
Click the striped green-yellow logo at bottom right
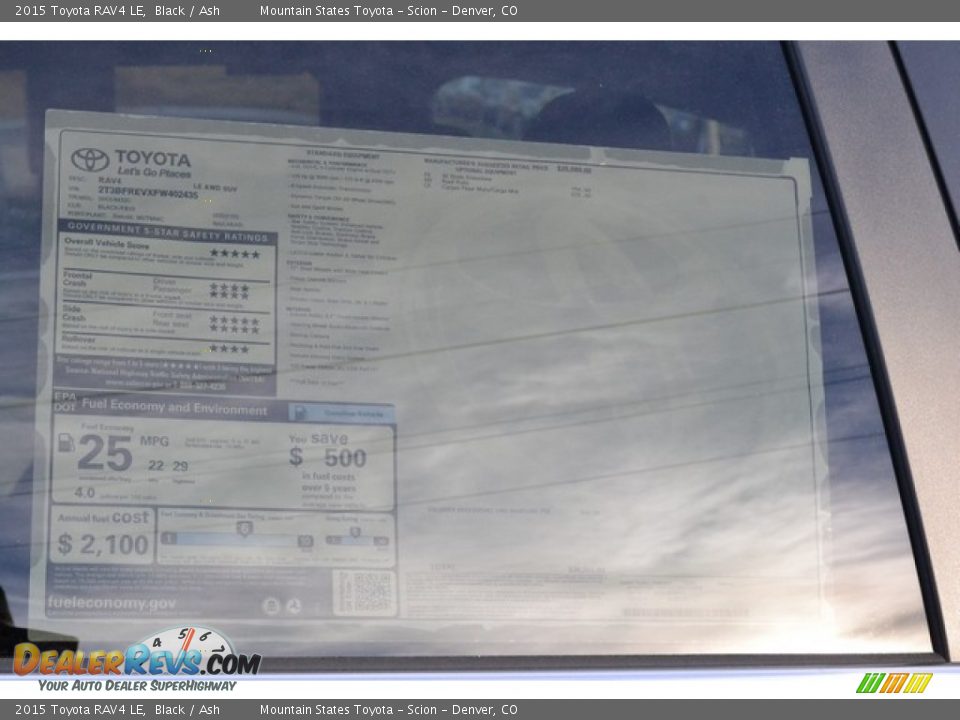[x=894, y=683]
